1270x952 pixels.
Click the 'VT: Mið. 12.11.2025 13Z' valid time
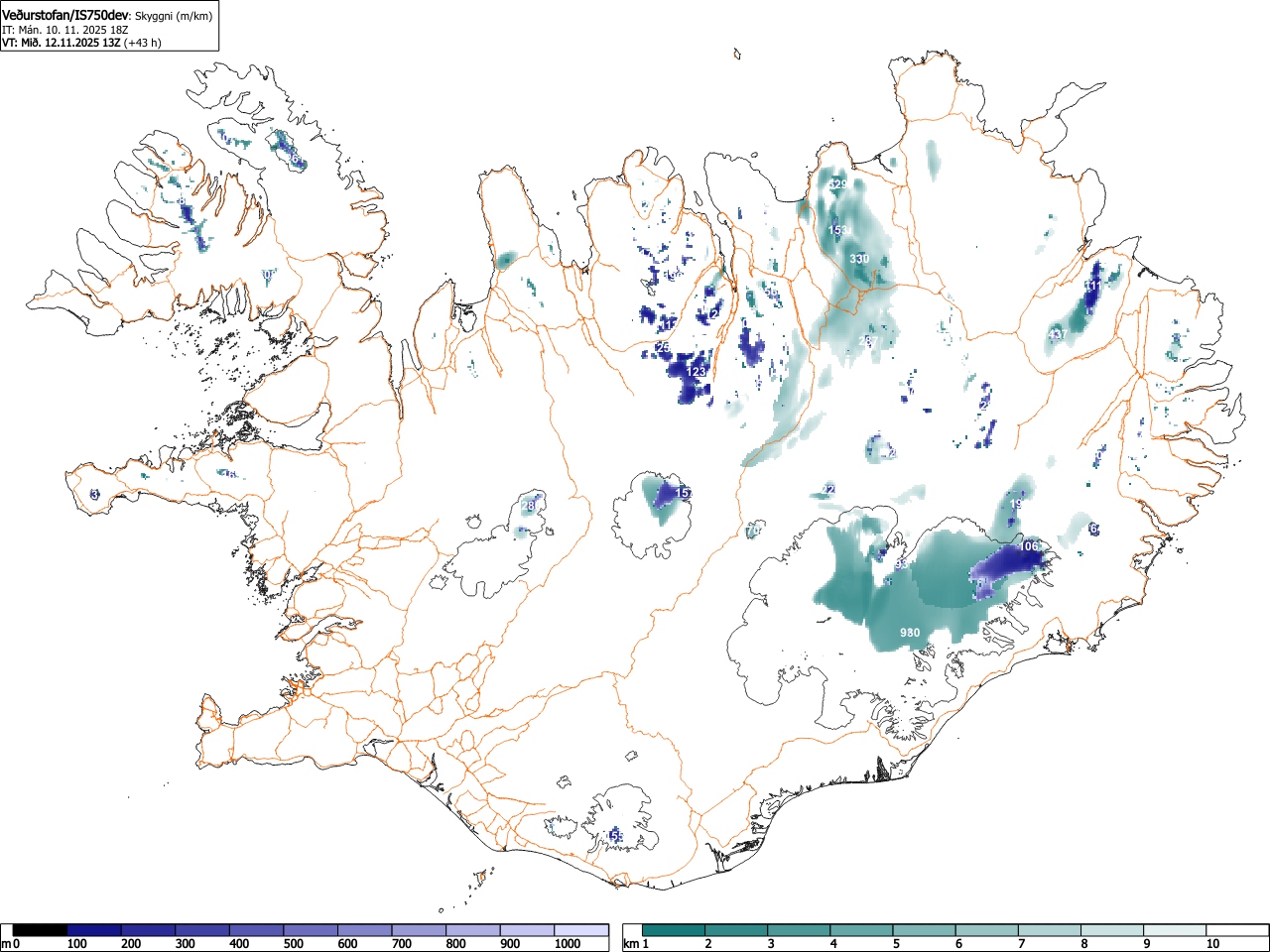click(x=61, y=43)
